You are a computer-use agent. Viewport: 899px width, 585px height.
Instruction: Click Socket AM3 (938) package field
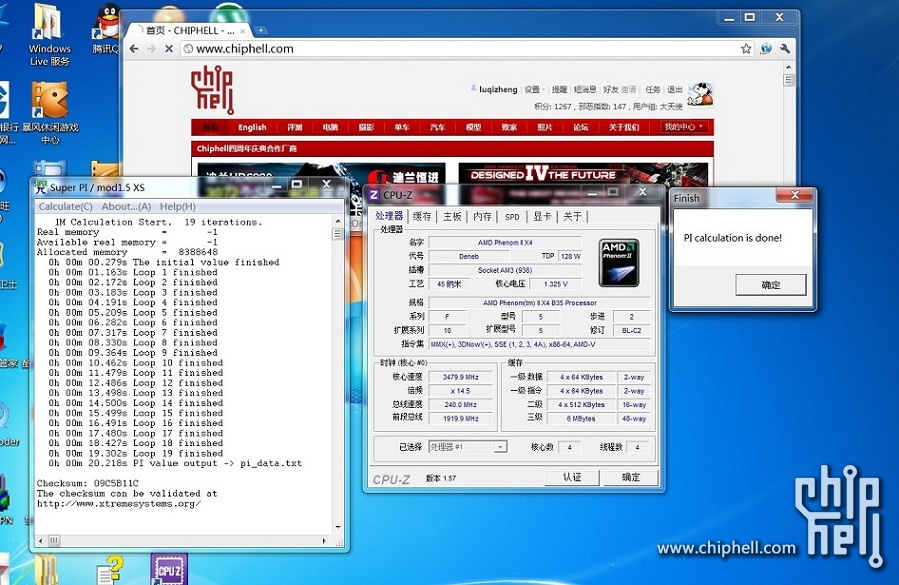[x=505, y=270]
